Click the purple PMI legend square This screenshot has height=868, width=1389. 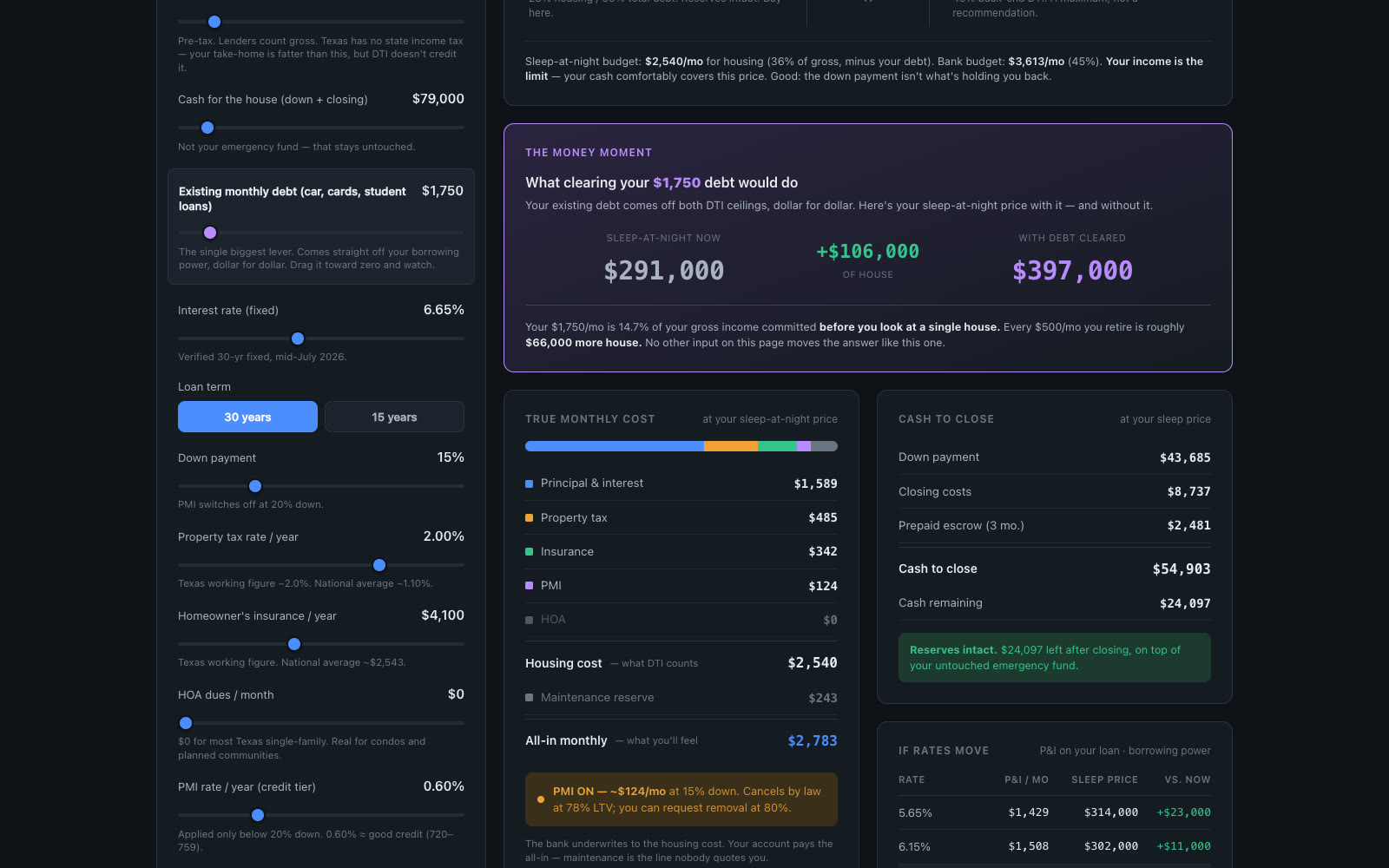pos(530,586)
